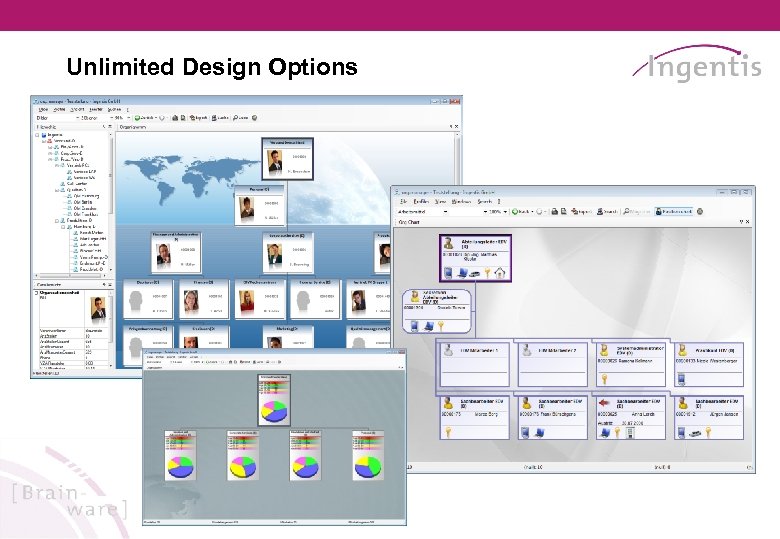
Task: Open Back history dropdown arrow in Org Chart window
Action: (x=532, y=211)
